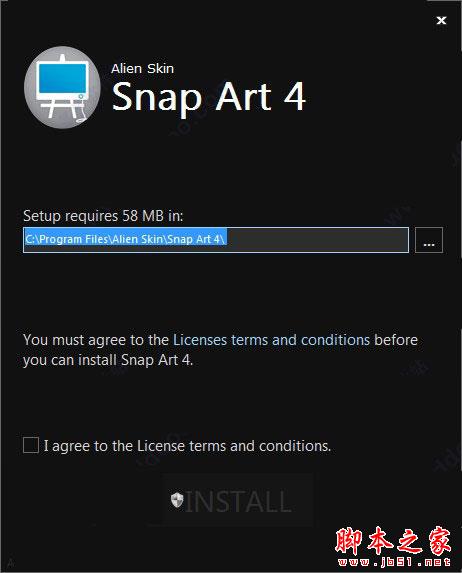Image resolution: width=462 pixels, height=573 pixels.
Task: Click the red Chinese watermark logo
Action: point(393,541)
